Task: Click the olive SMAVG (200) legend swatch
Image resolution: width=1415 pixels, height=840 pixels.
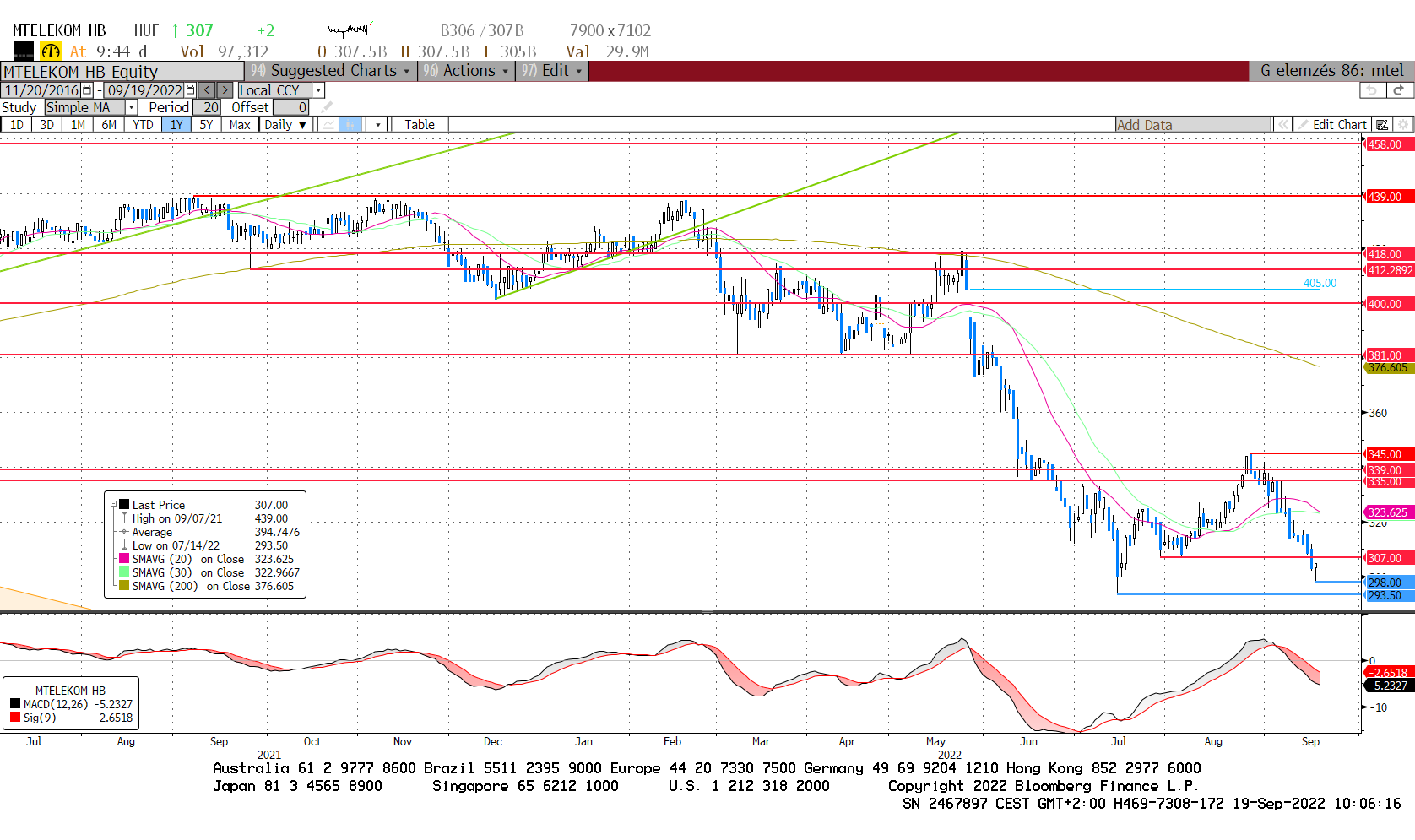Action: 124,586
